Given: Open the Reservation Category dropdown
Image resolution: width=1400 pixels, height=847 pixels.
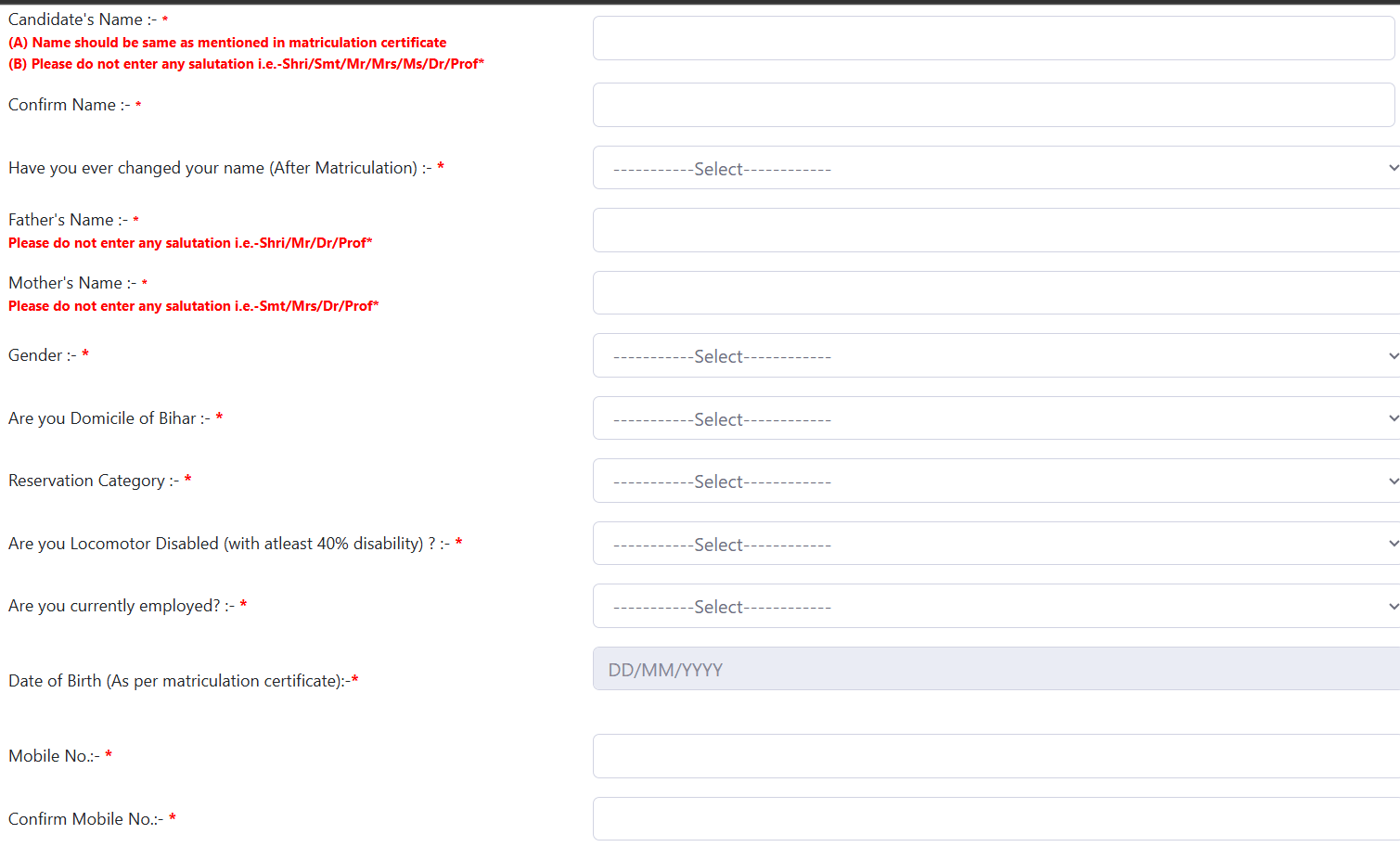Looking at the screenshot, I should click(x=993, y=481).
